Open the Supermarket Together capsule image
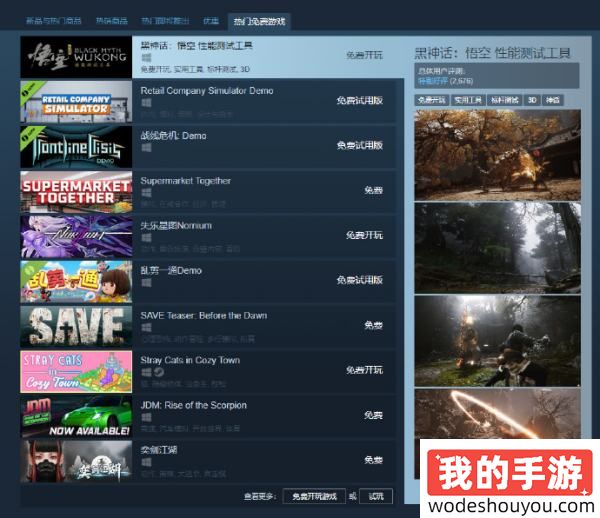Viewport: 600px width, 518px height. pyautogui.click(x=76, y=192)
